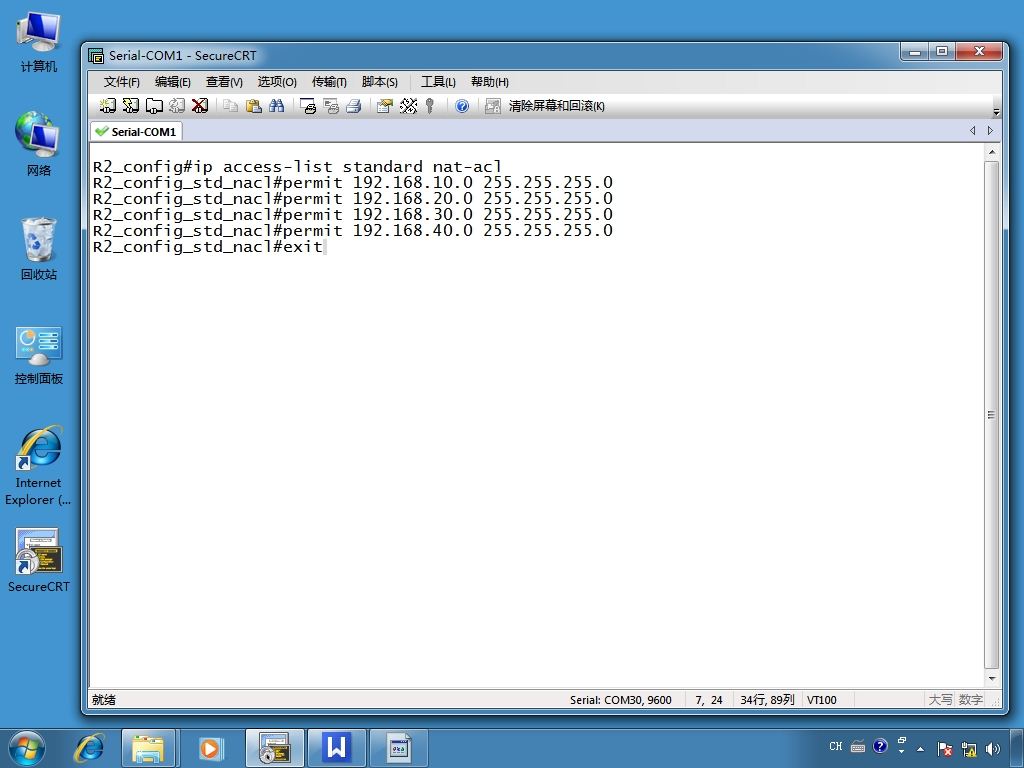Click the 就绪 status text

click(x=104, y=699)
